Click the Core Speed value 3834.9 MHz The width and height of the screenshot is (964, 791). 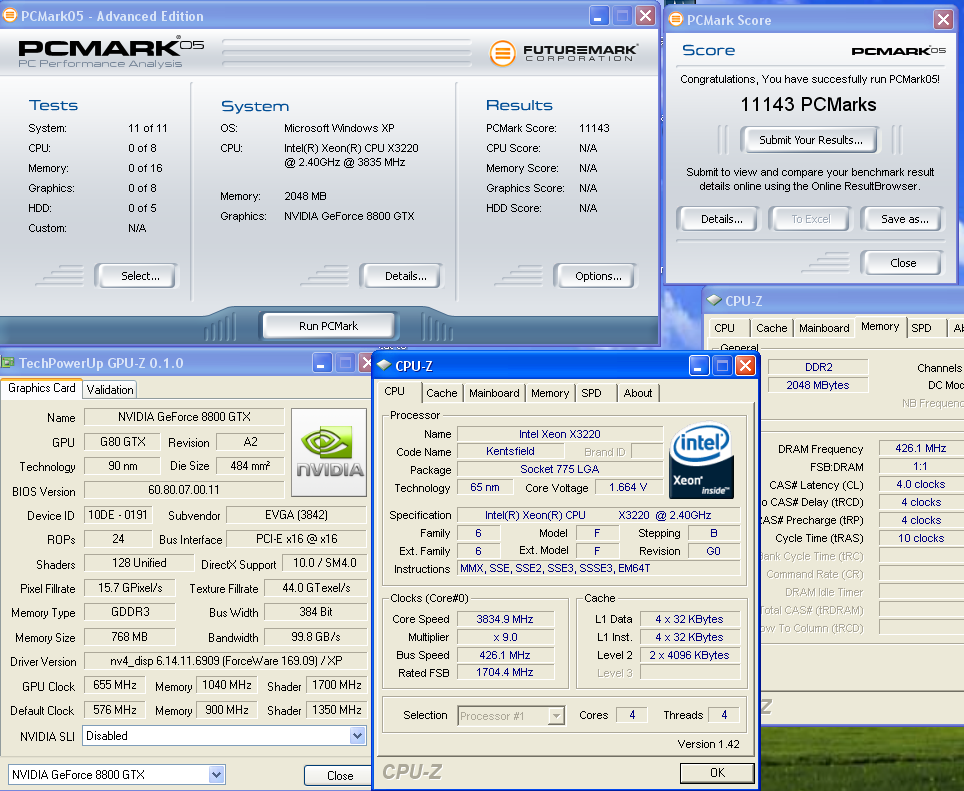coord(505,619)
